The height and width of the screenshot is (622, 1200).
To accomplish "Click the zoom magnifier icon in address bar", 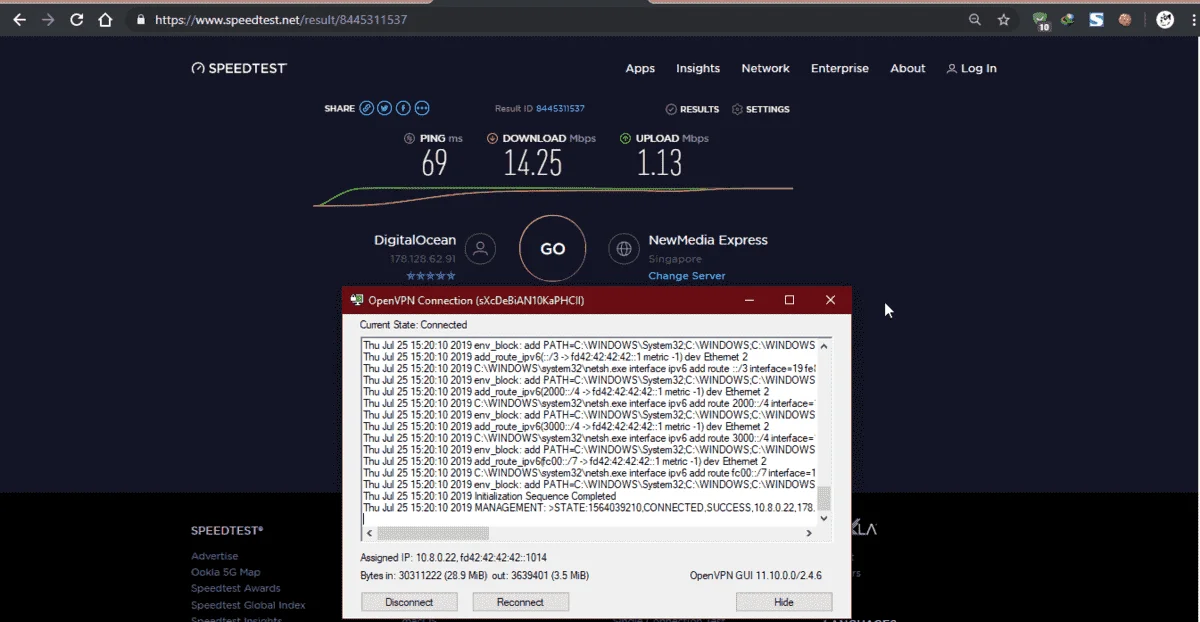I will 975,20.
